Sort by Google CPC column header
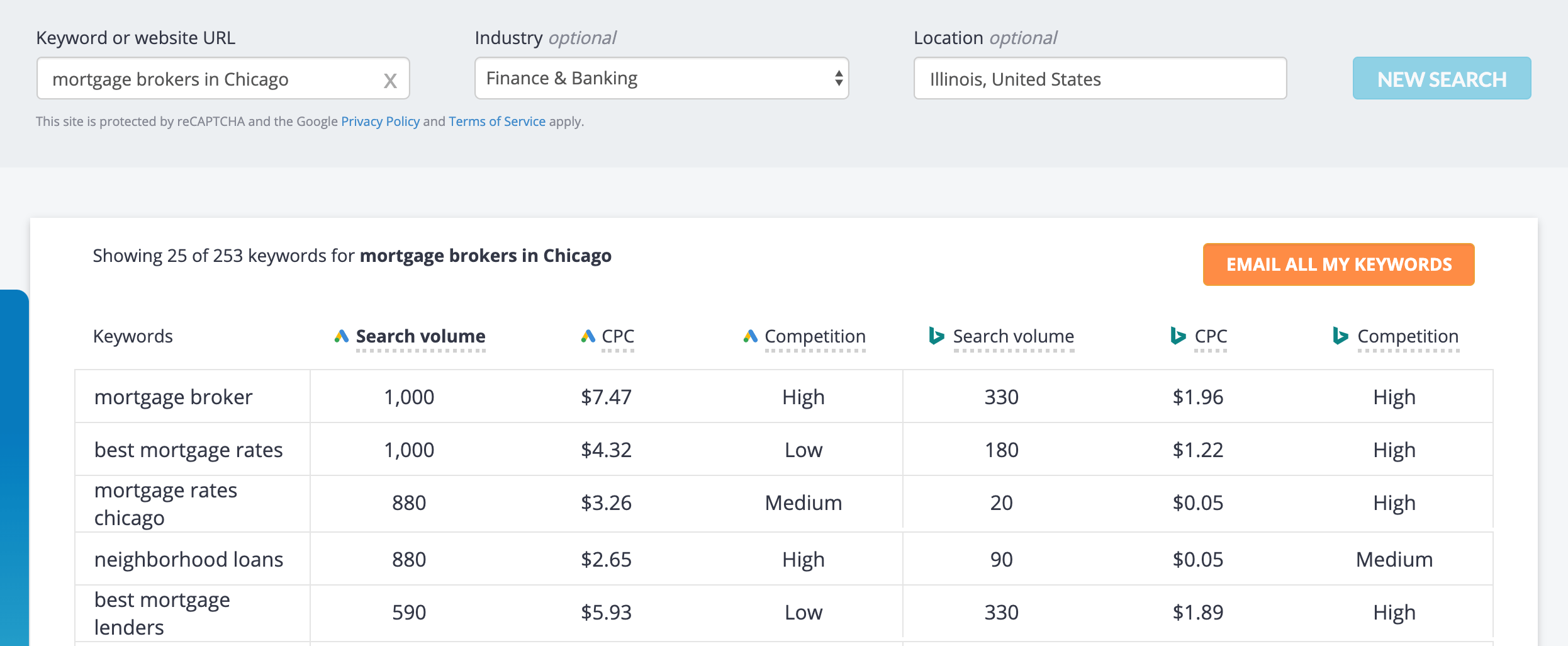The height and width of the screenshot is (646, 1568). point(618,336)
